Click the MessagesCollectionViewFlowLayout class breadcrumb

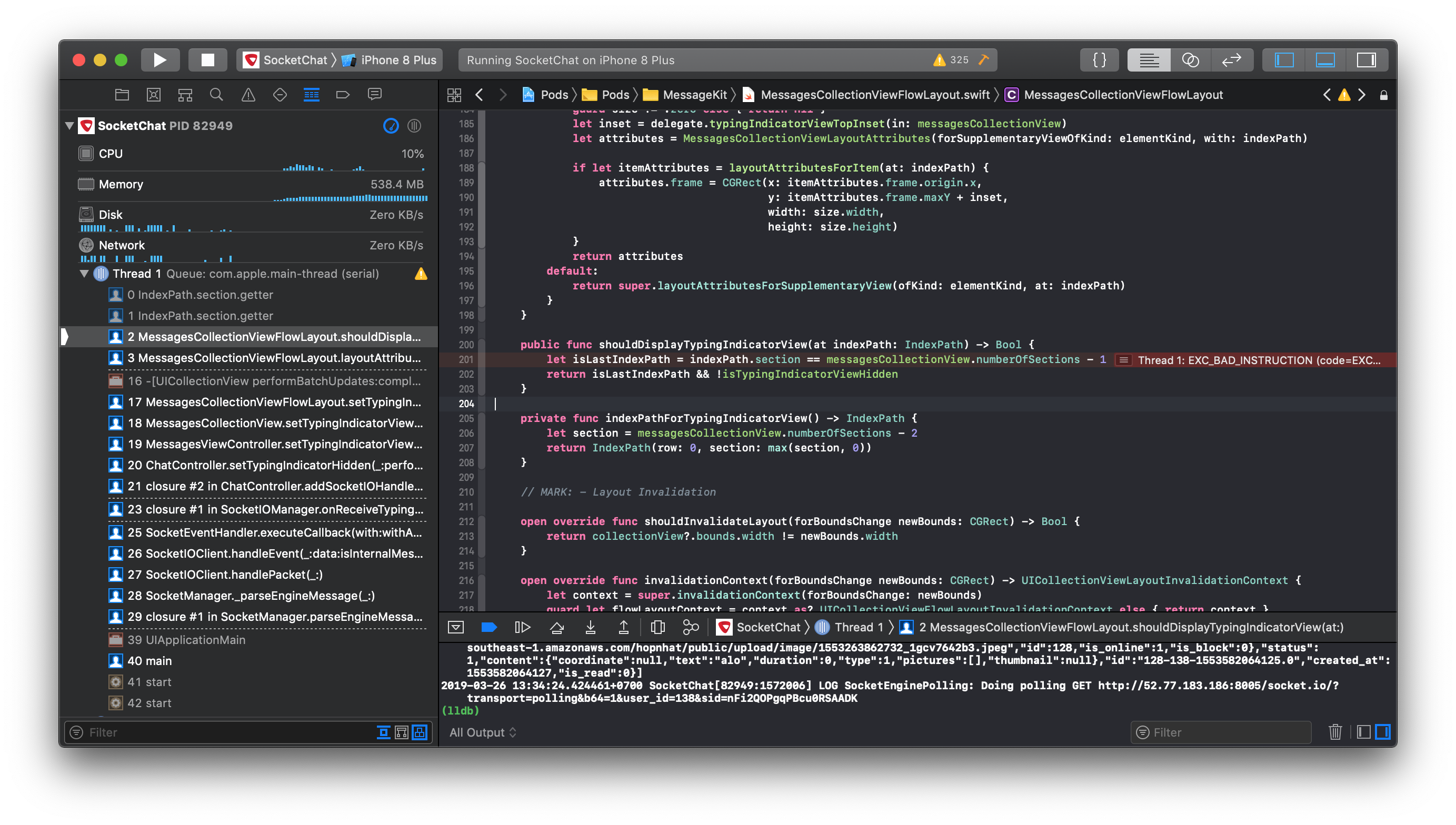tap(1114, 95)
